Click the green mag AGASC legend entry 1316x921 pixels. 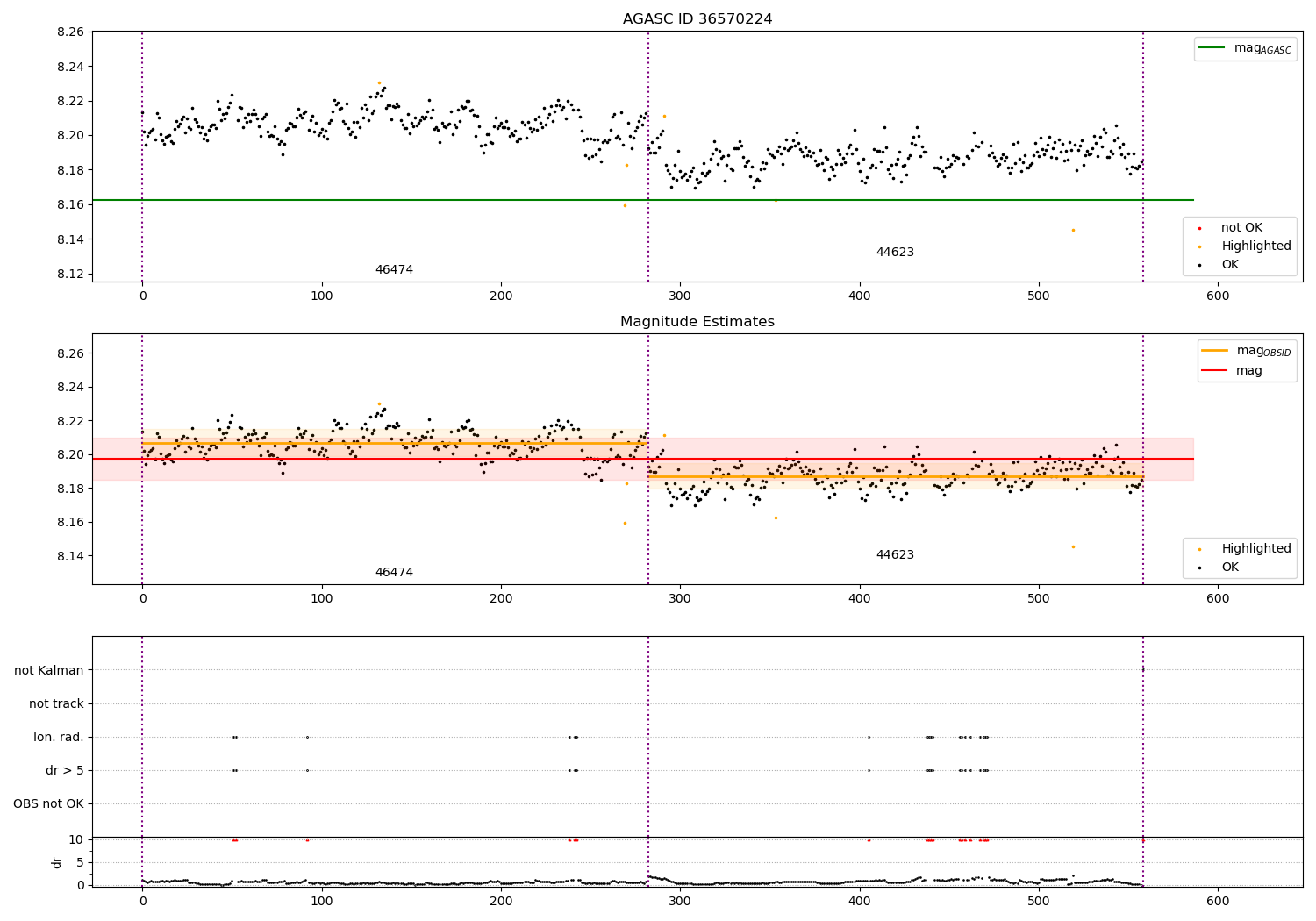1245,48
